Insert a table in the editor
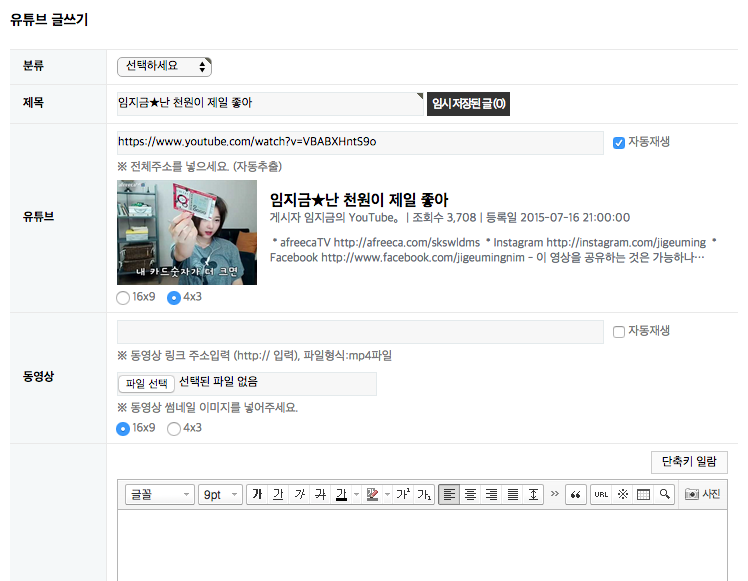The height and width of the screenshot is (581, 748). click(x=643, y=495)
